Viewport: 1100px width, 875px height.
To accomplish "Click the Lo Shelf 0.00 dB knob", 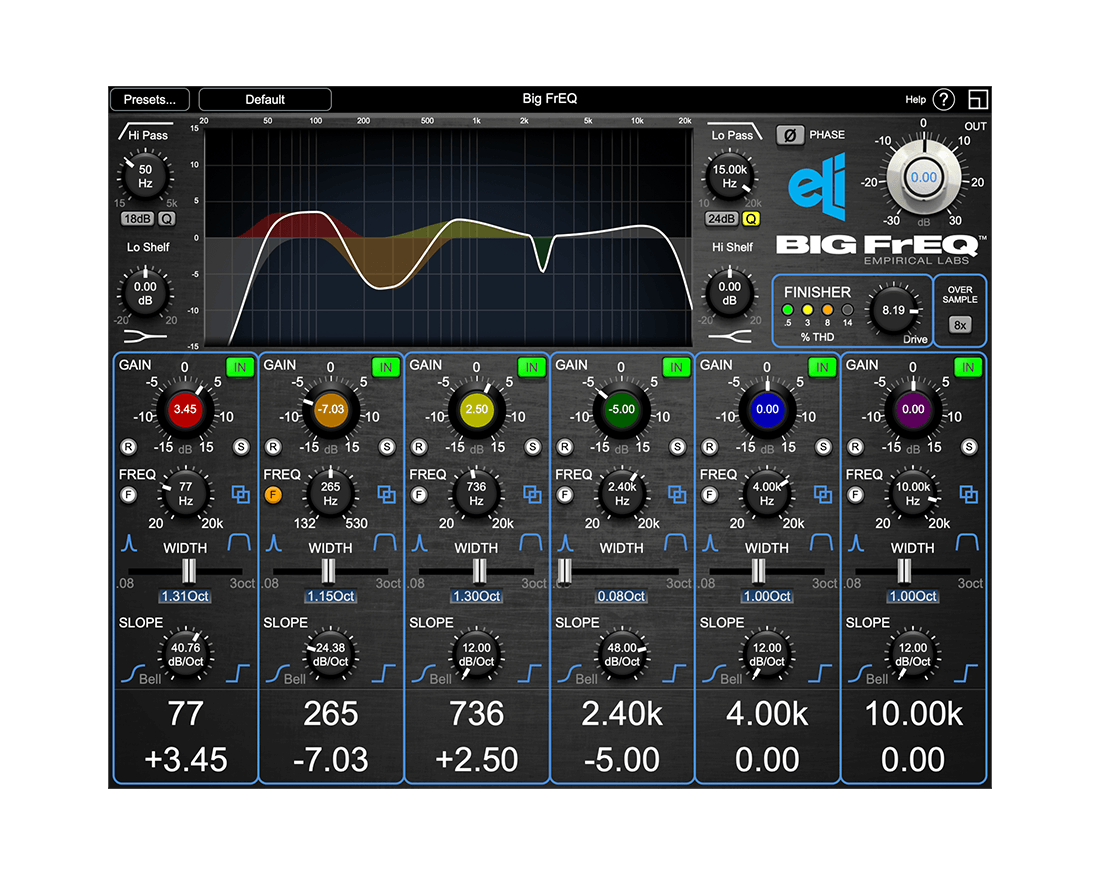I will [x=145, y=293].
